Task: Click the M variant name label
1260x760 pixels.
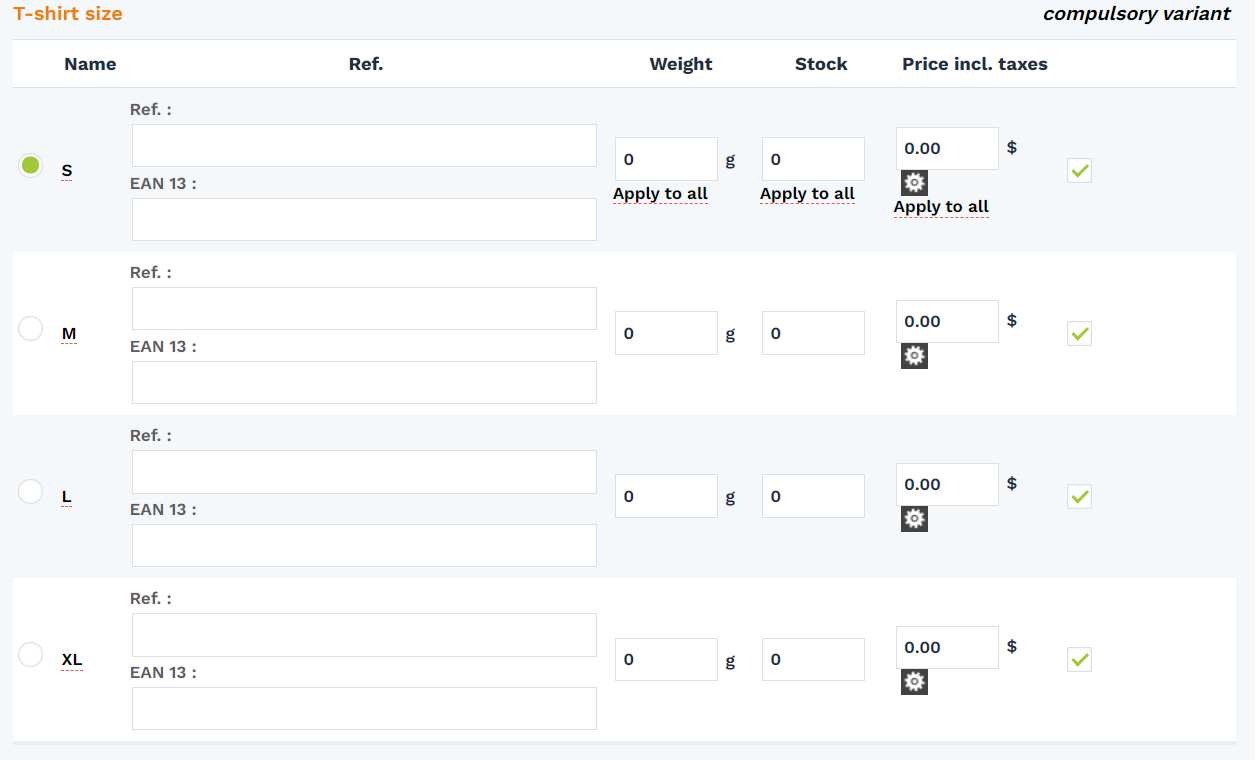Action: pos(69,334)
